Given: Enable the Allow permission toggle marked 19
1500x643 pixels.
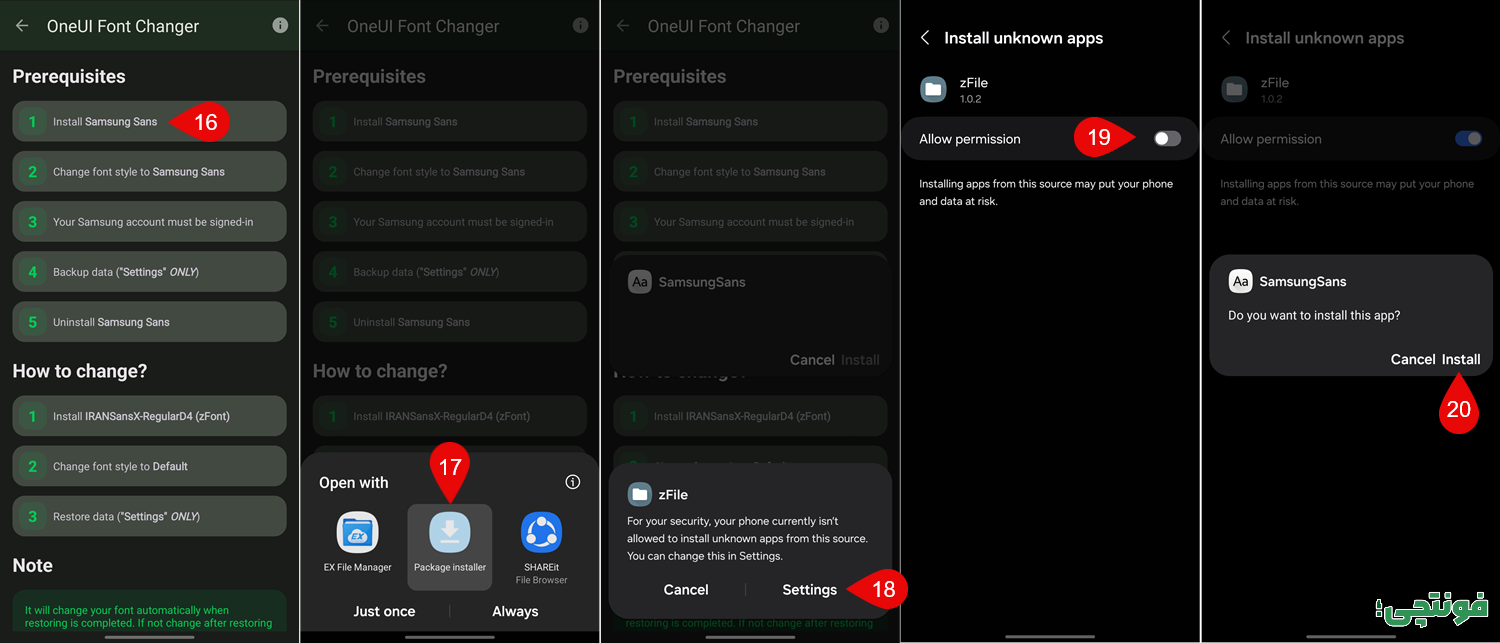Looking at the screenshot, I should 1167,139.
